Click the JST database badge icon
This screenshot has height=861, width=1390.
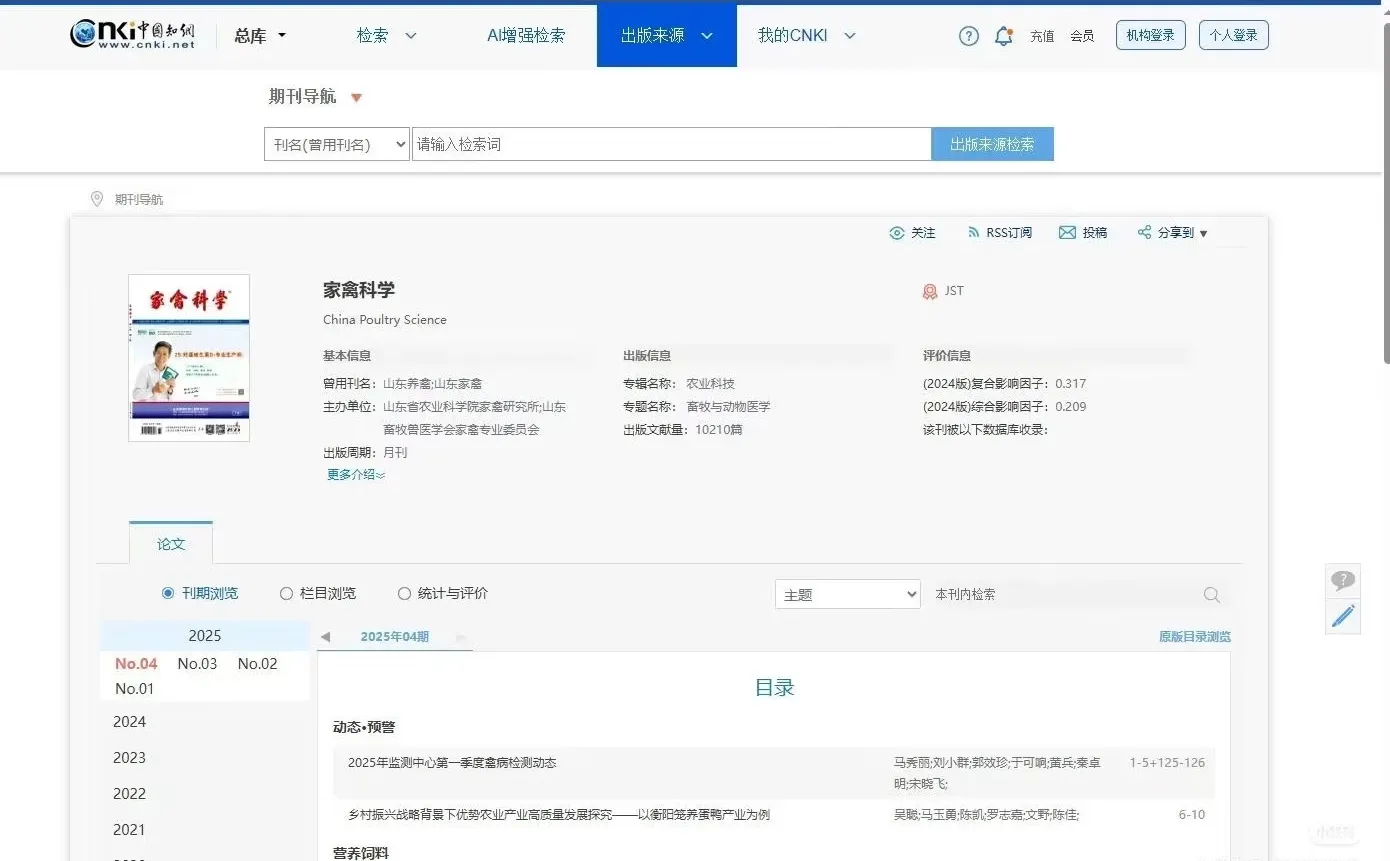931,290
